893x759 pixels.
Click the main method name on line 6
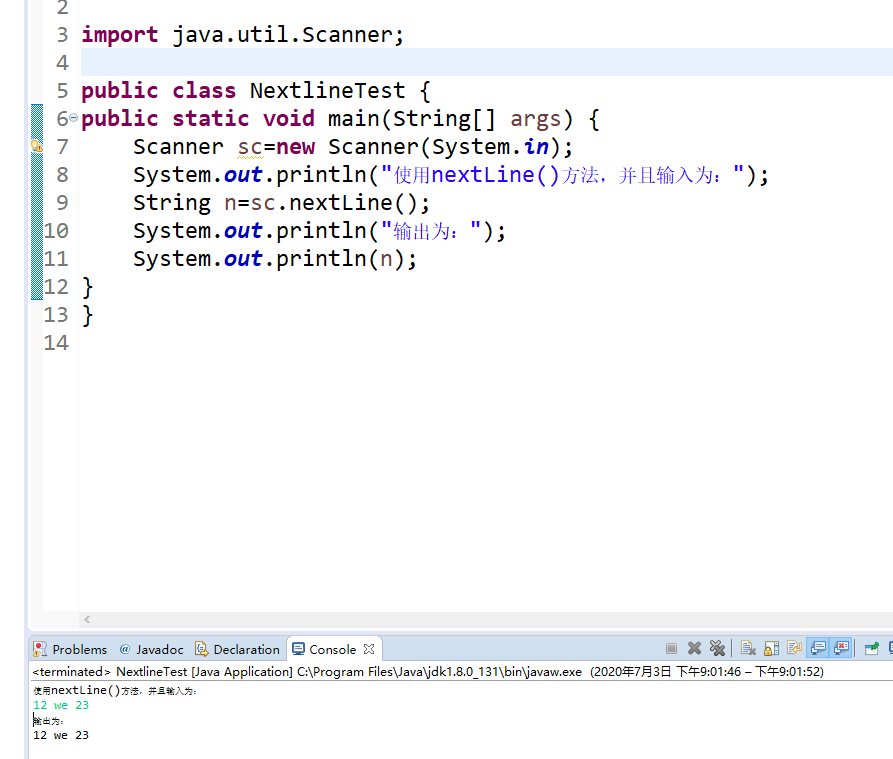pyautogui.click(x=354, y=119)
